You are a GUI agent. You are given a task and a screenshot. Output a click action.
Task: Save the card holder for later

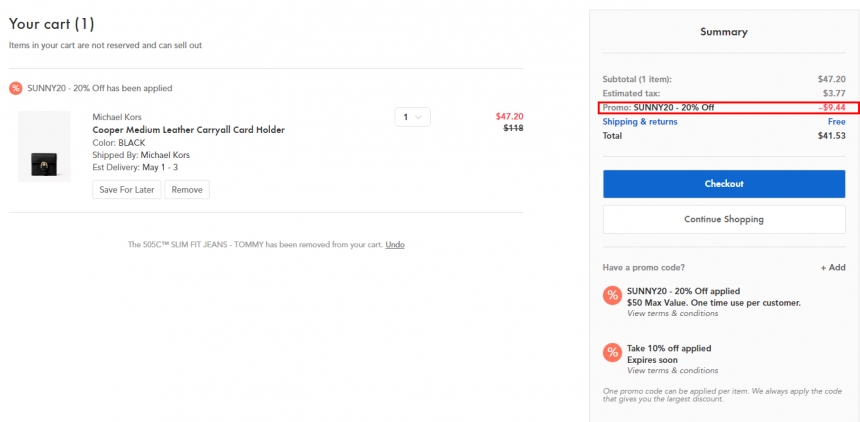click(x=127, y=190)
